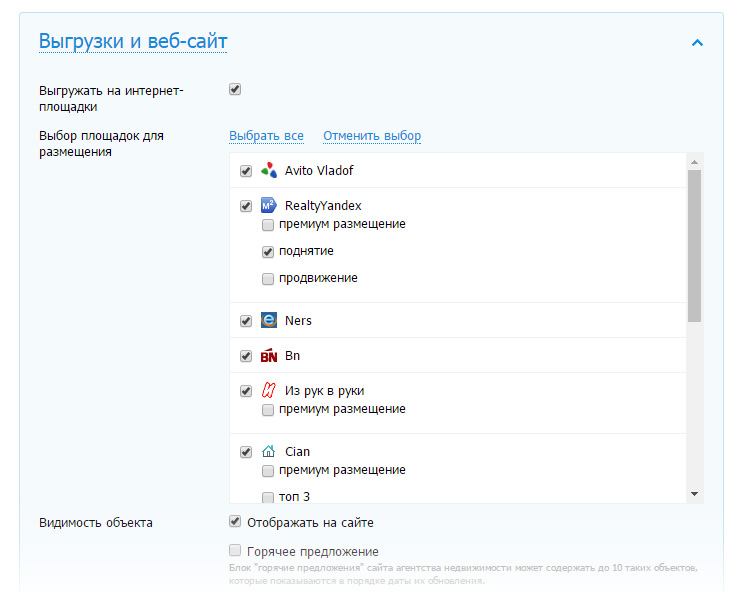Click the list scrollbar up arrow
746x592 pixels.
695,162
